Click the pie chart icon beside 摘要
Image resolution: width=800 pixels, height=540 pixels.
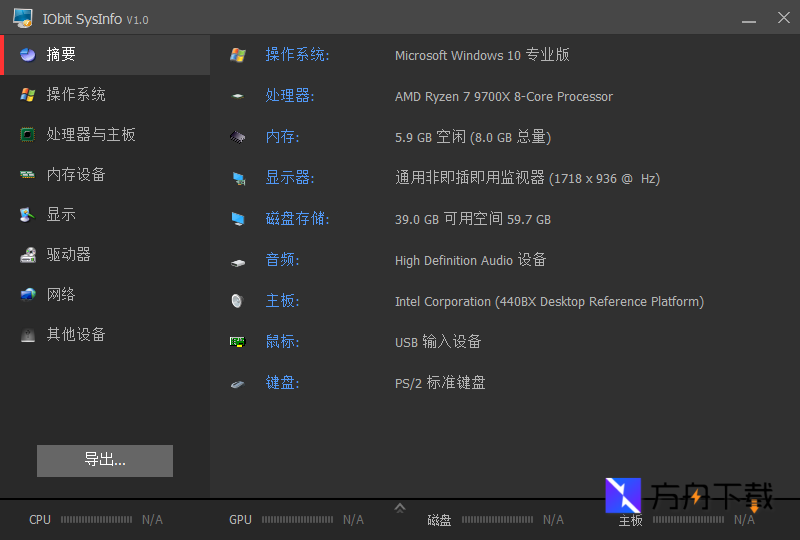pos(28,54)
